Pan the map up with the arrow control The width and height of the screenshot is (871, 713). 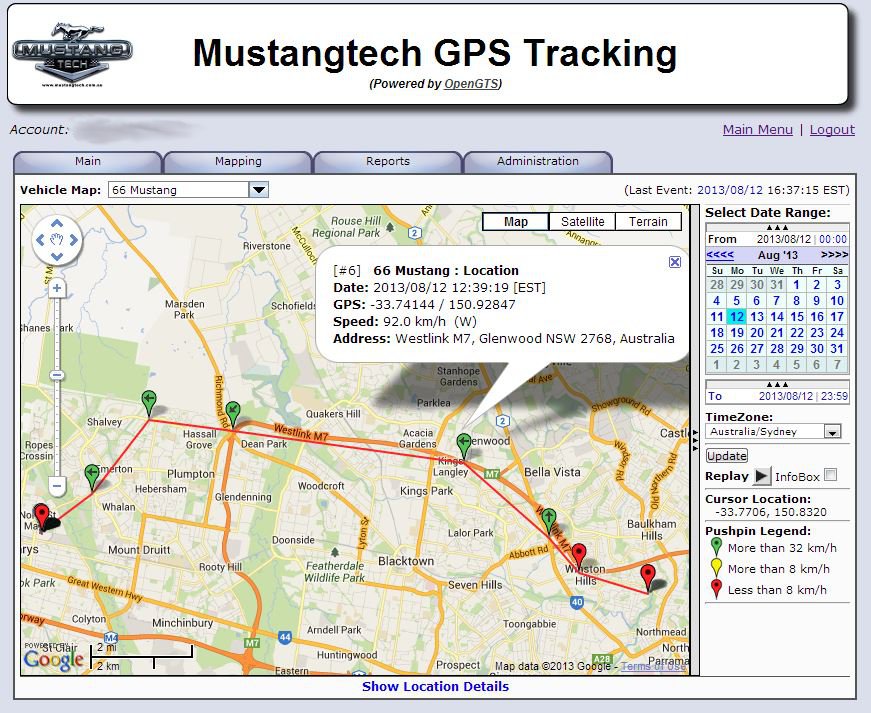[57, 223]
